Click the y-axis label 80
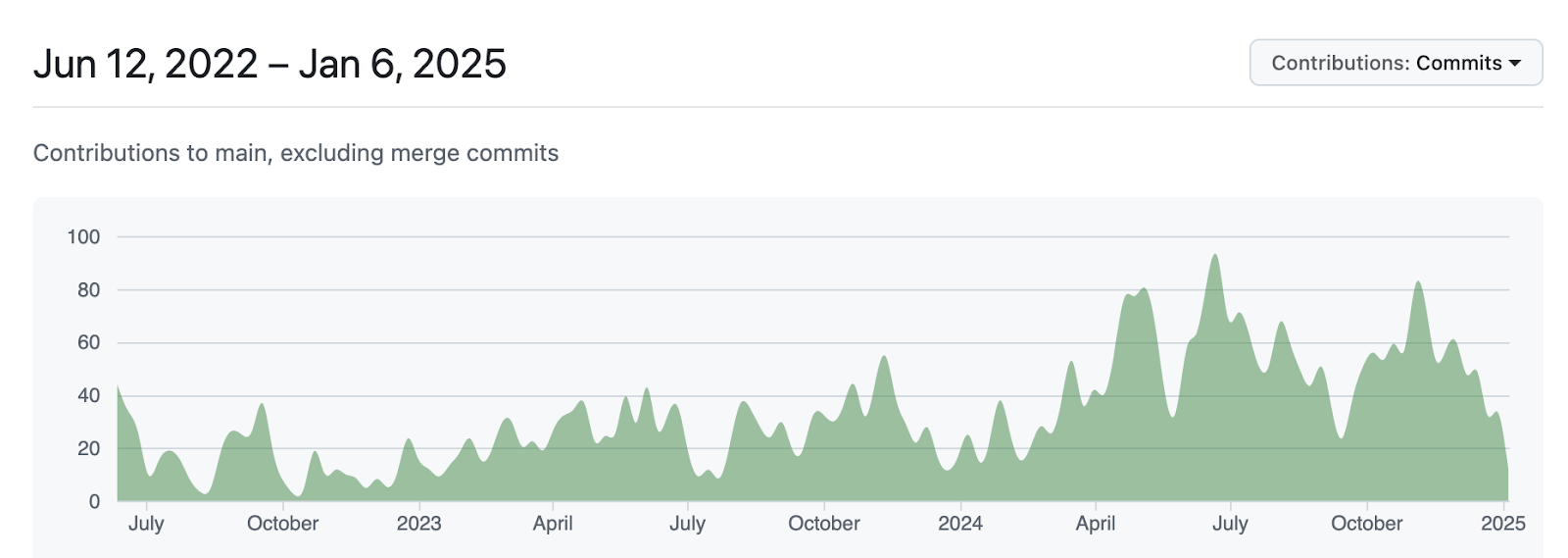 click(88, 289)
